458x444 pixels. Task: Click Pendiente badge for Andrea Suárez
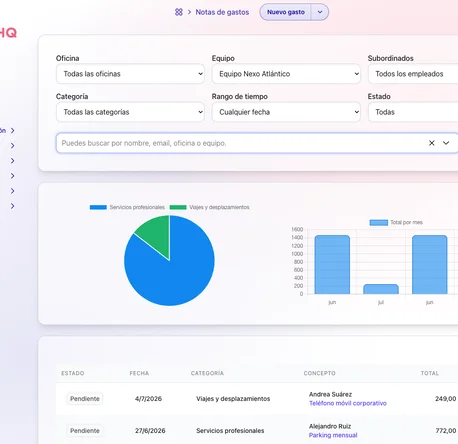[x=85, y=399]
